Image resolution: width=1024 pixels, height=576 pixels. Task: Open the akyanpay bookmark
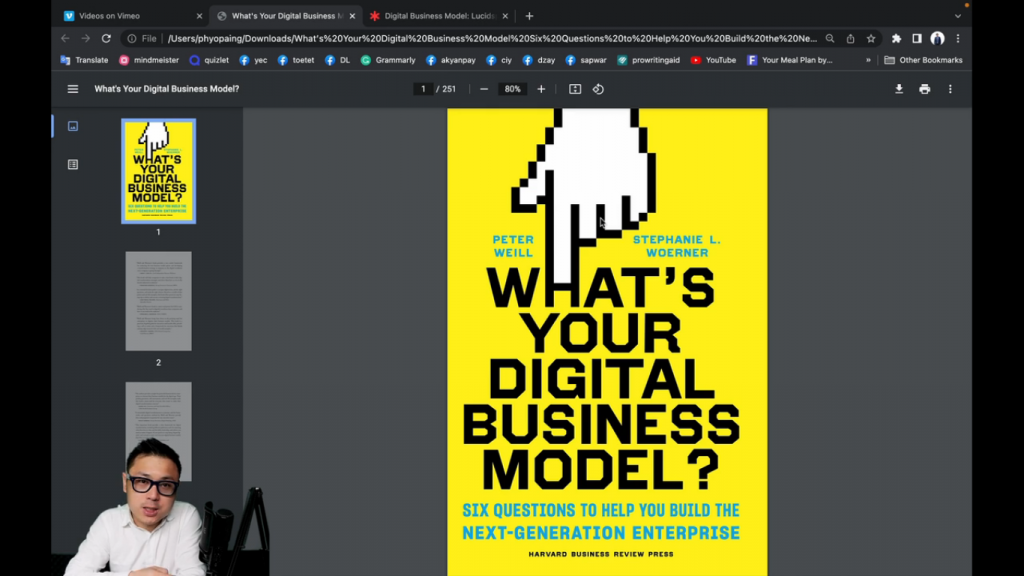451,60
